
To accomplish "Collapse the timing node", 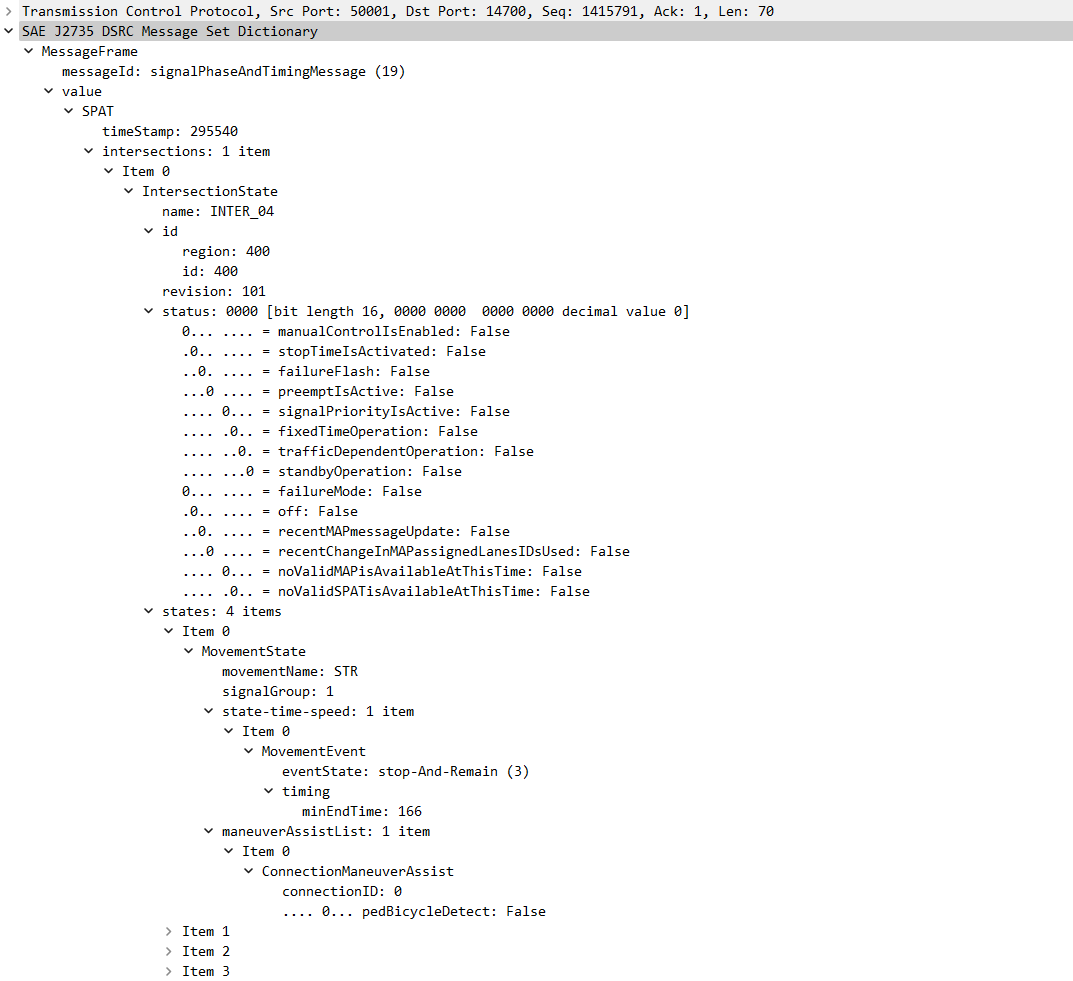I will [269, 791].
